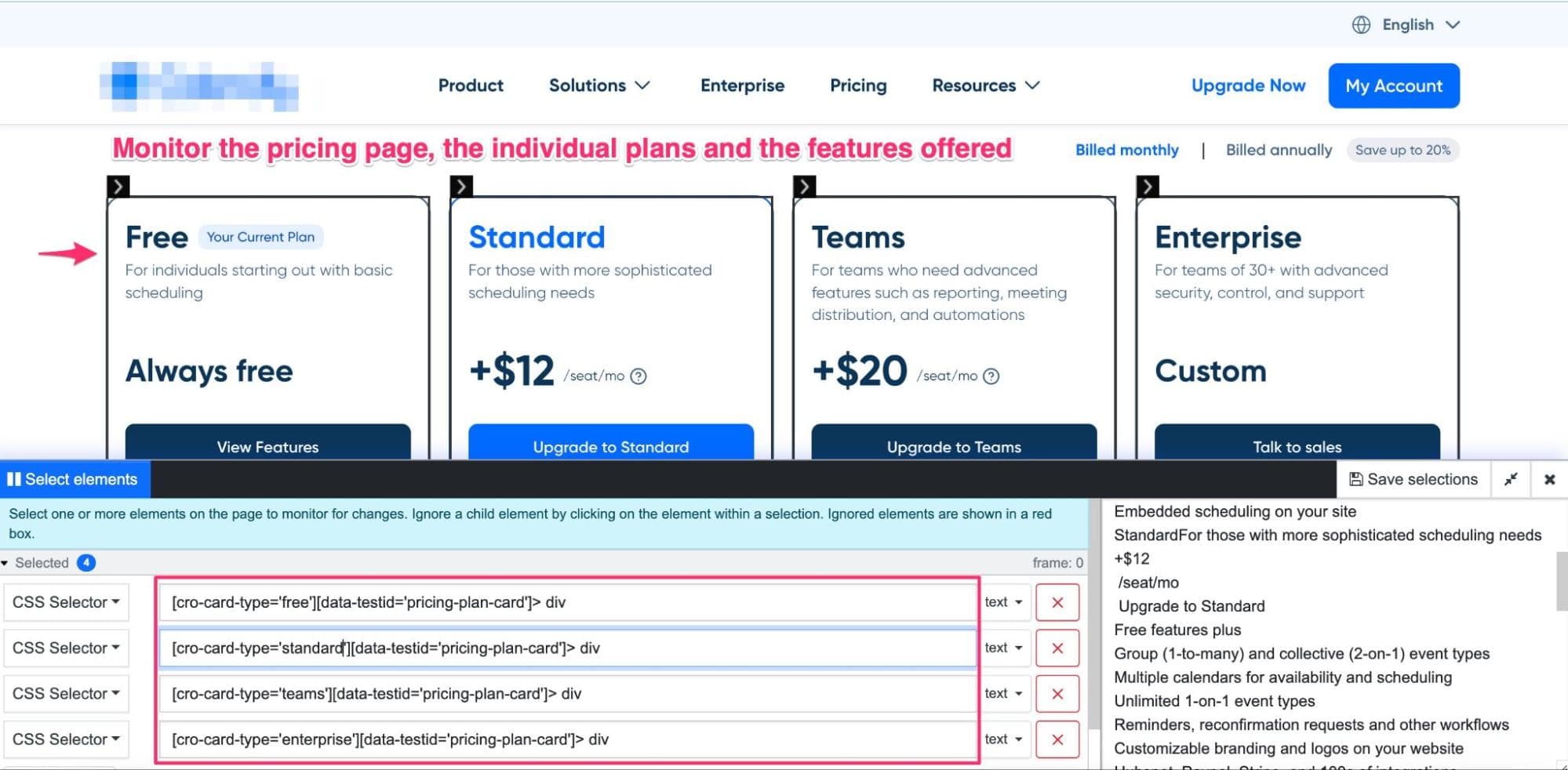Select Product in the navigation bar
The height and width of the screenshot is (770, 1568).
pyautogui.click(x=470, y=85)
